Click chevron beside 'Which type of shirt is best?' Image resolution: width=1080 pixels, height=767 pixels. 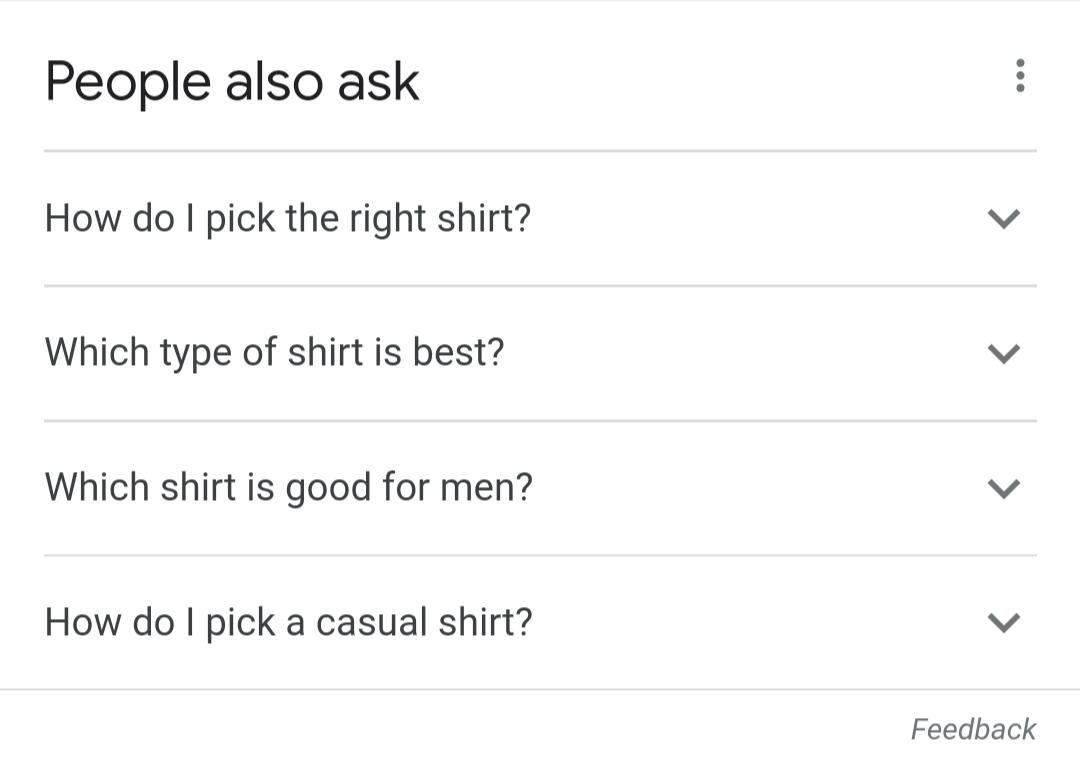(1003, 353)
